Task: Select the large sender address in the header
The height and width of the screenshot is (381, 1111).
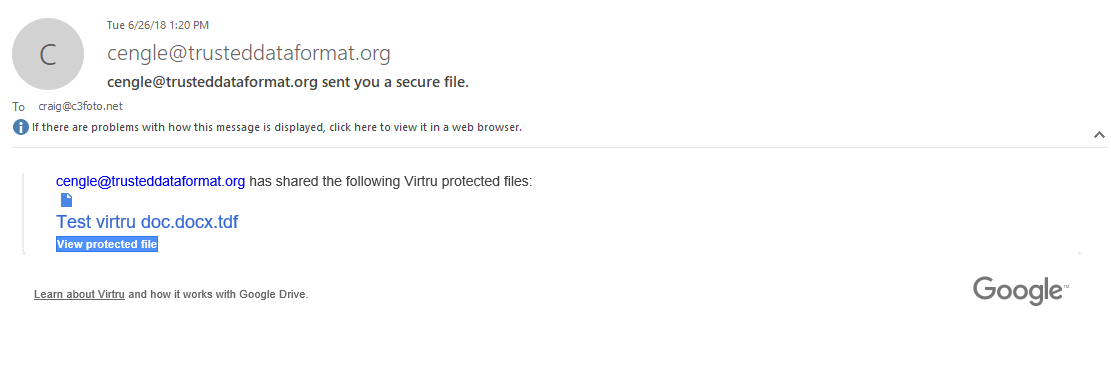Action: 249,53
